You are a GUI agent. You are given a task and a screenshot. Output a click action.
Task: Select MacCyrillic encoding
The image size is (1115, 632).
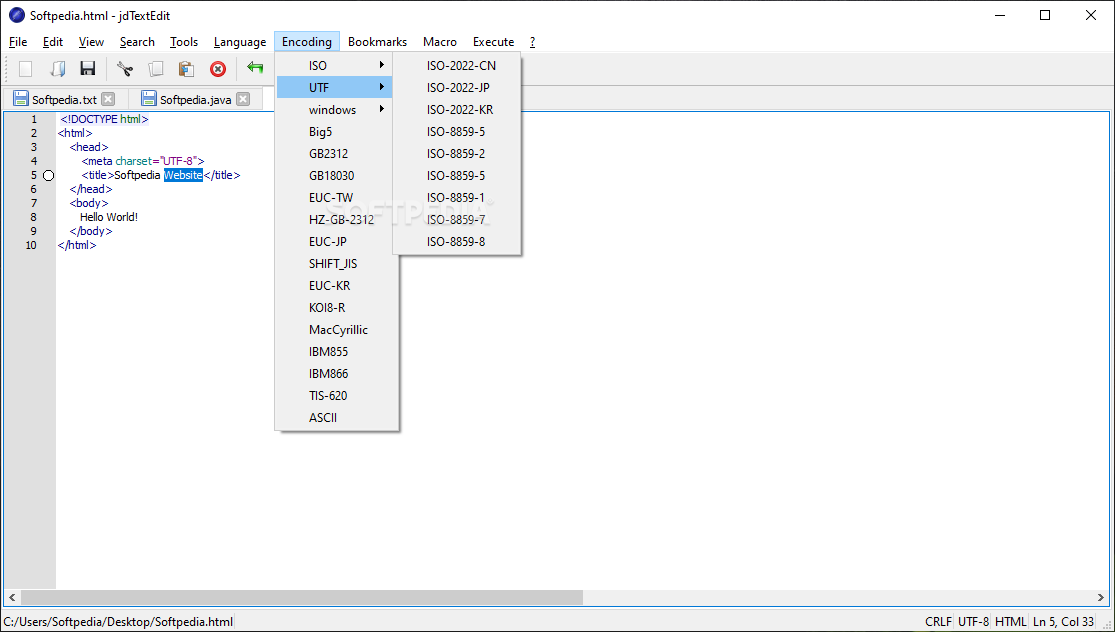(336, 330)
